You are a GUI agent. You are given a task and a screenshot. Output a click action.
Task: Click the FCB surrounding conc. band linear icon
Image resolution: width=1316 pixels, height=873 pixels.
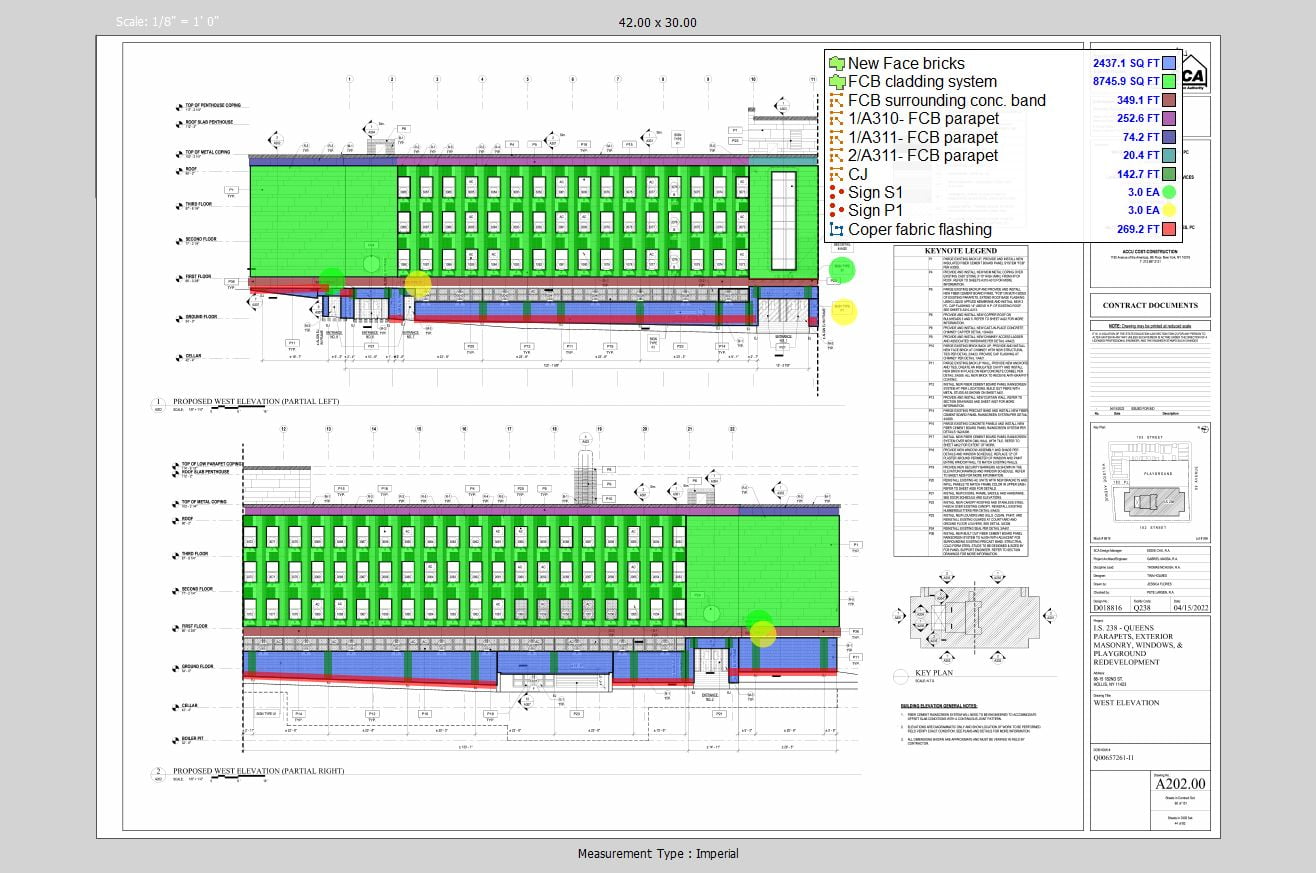click(x=837, y=100)
